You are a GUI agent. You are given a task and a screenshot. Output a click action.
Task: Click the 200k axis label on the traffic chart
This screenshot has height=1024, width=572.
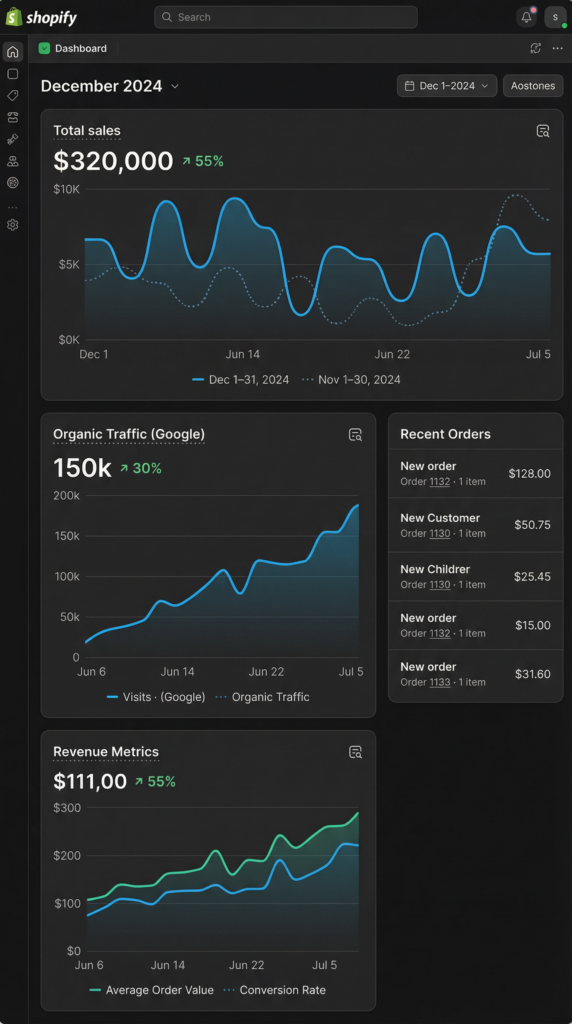coord(67,496)
